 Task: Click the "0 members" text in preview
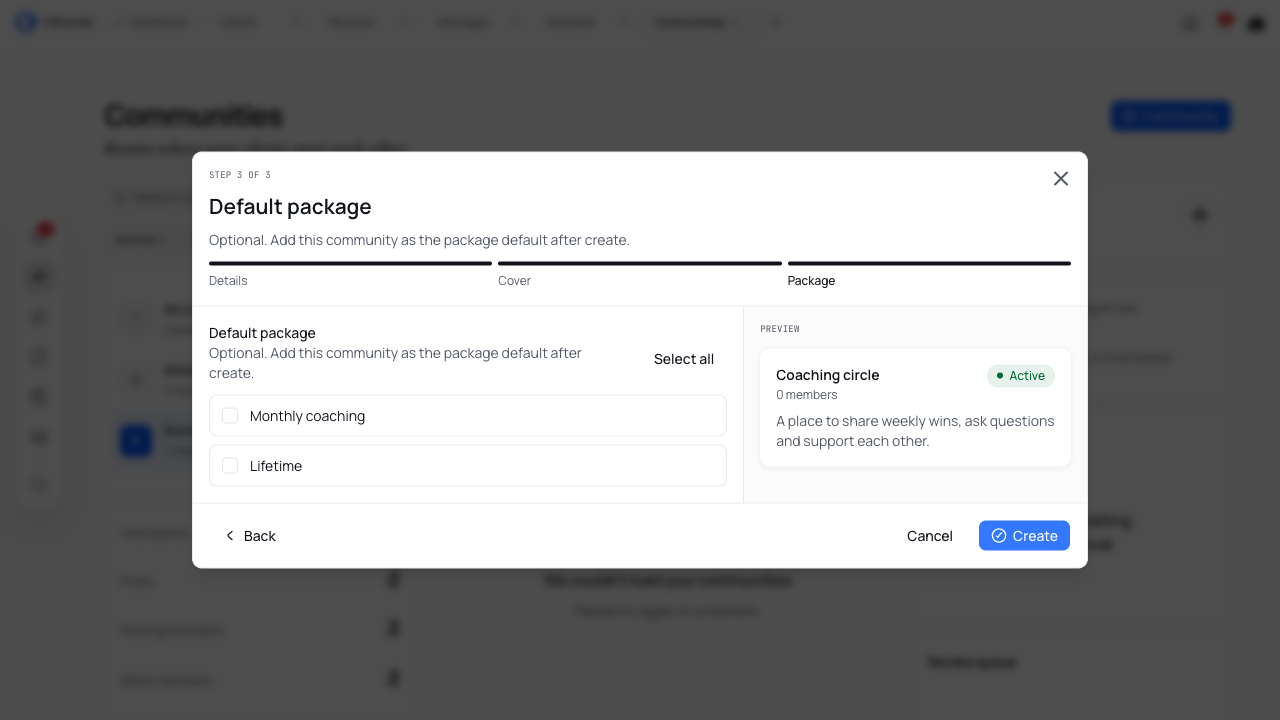pyautogui.click(x=807, y=395)
